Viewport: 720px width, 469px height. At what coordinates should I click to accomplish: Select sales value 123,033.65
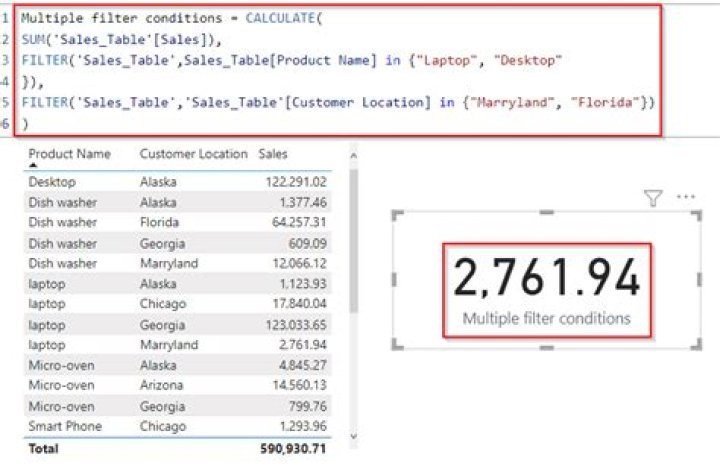point(296,325)
